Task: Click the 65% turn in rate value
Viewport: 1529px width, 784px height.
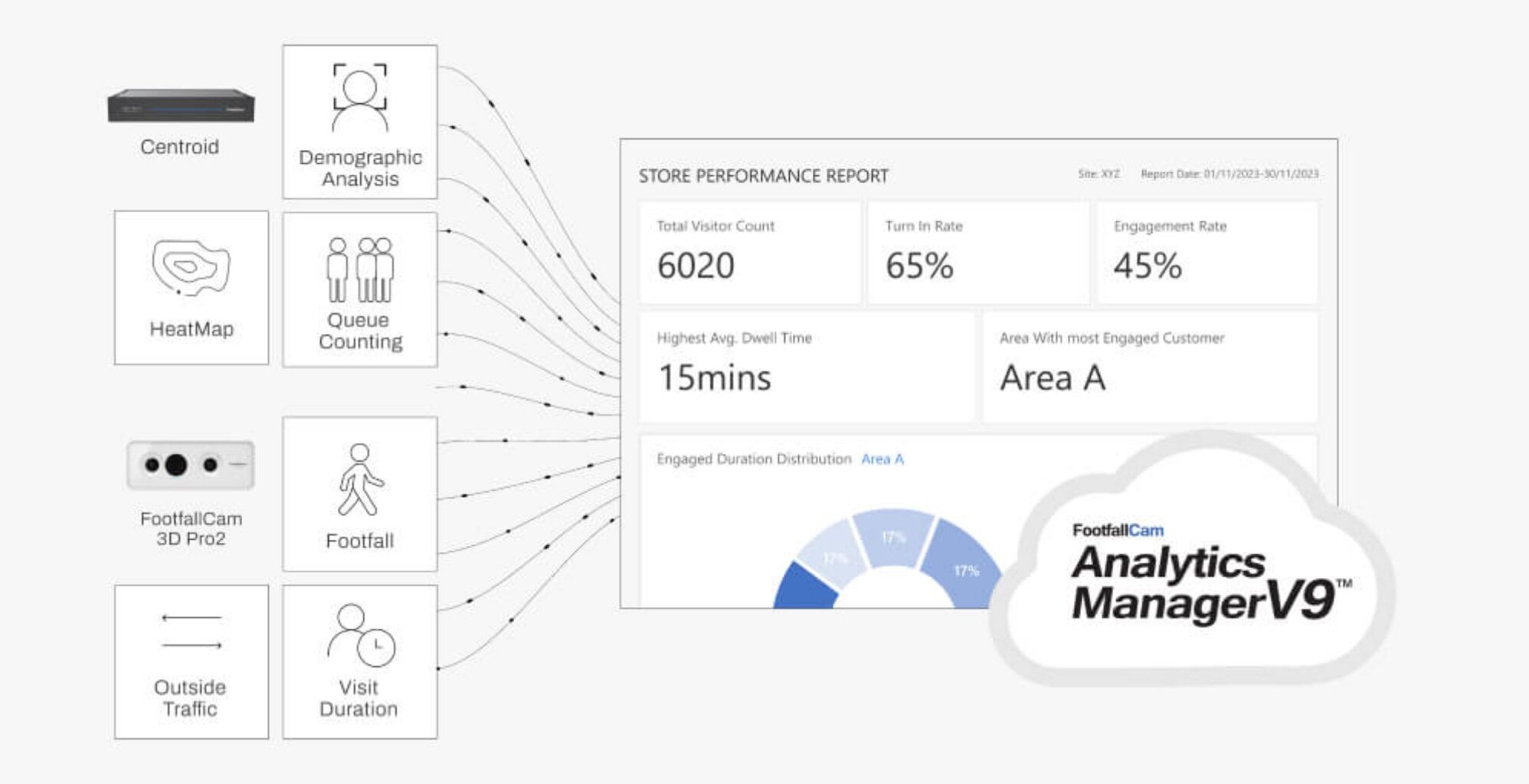Action: (x=919, y=266)
